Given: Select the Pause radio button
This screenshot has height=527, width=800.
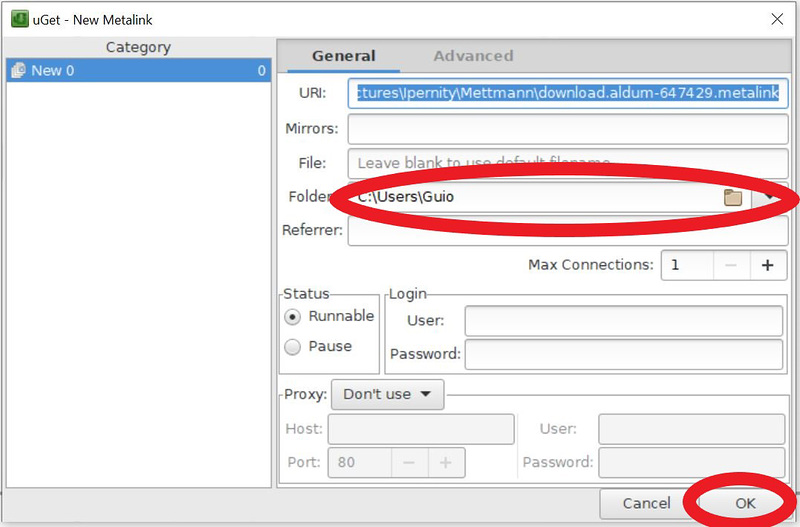Looking at the screenshot, I should 292,347.
